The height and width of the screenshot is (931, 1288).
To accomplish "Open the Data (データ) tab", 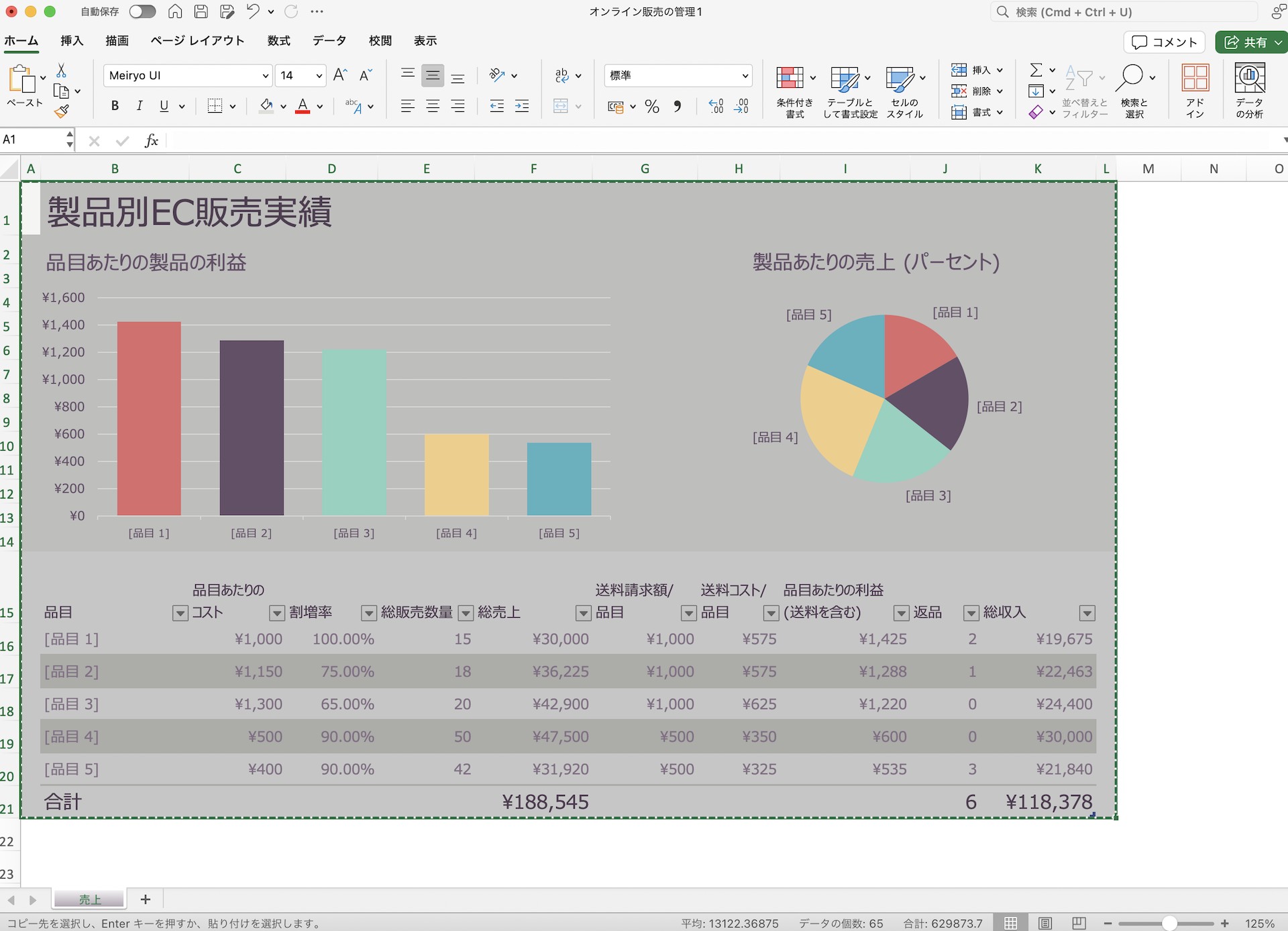I will (329, 41).
